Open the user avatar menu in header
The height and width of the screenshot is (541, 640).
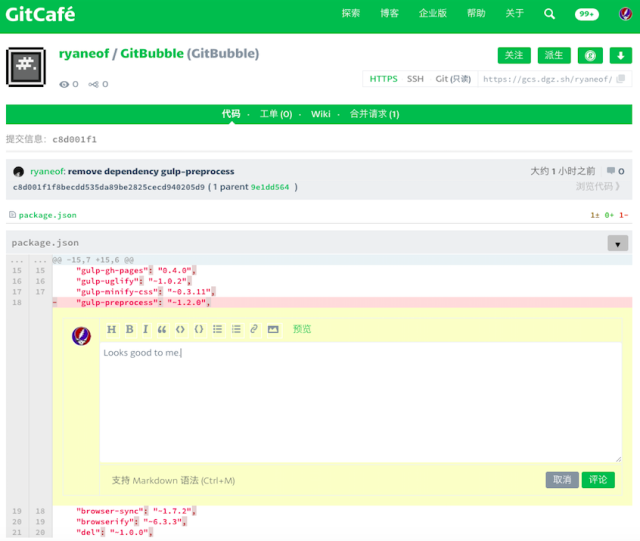pyautogui.click(x=625, y=14)
